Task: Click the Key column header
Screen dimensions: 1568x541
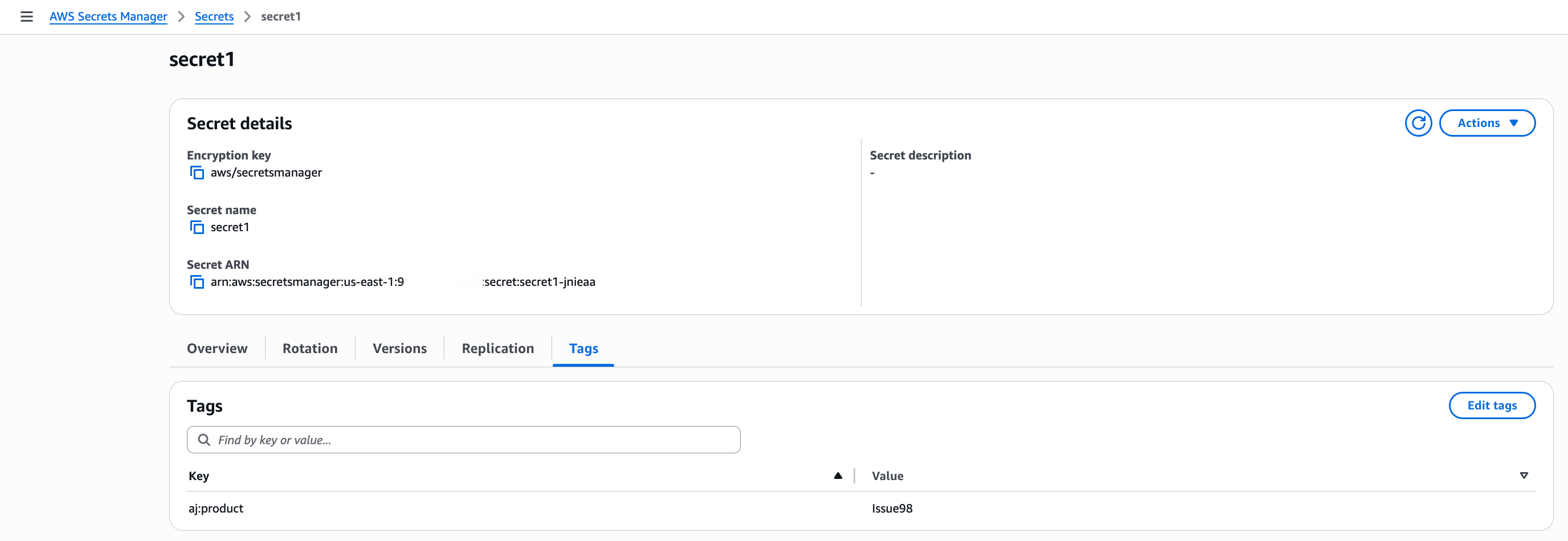Action: [x=199, y=477]
